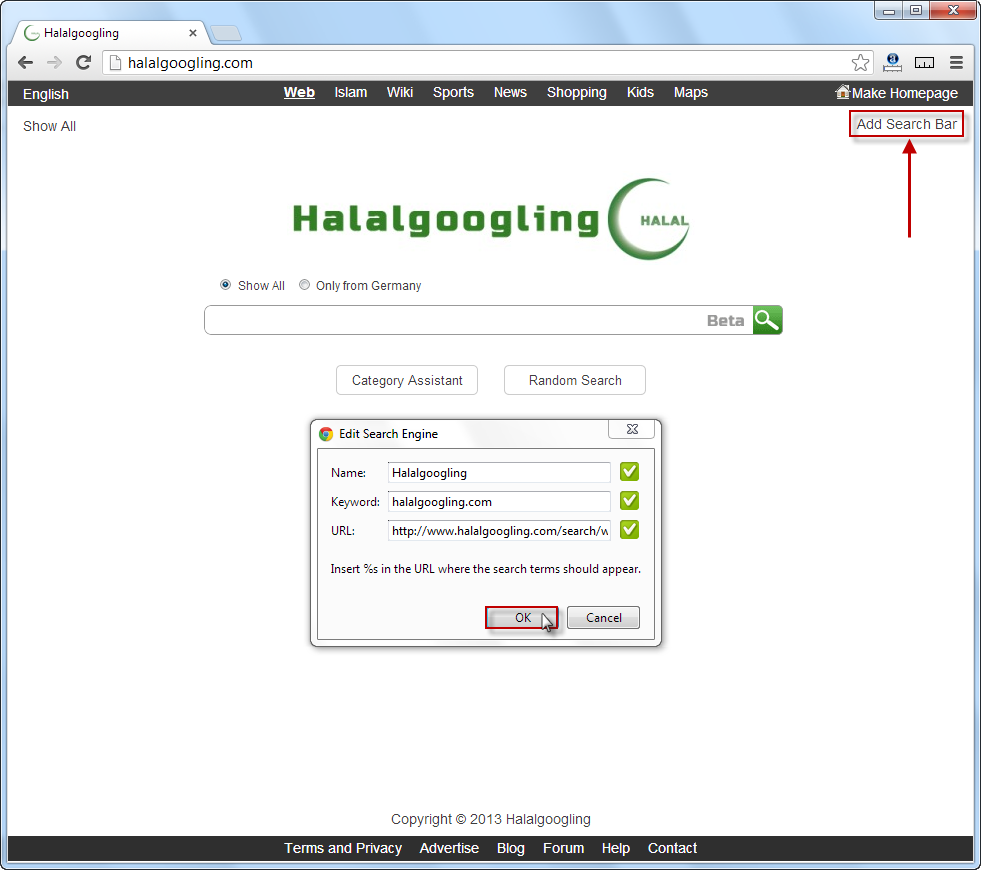Select the Show All radio button
981x870 pixels.
coord(225,285)
